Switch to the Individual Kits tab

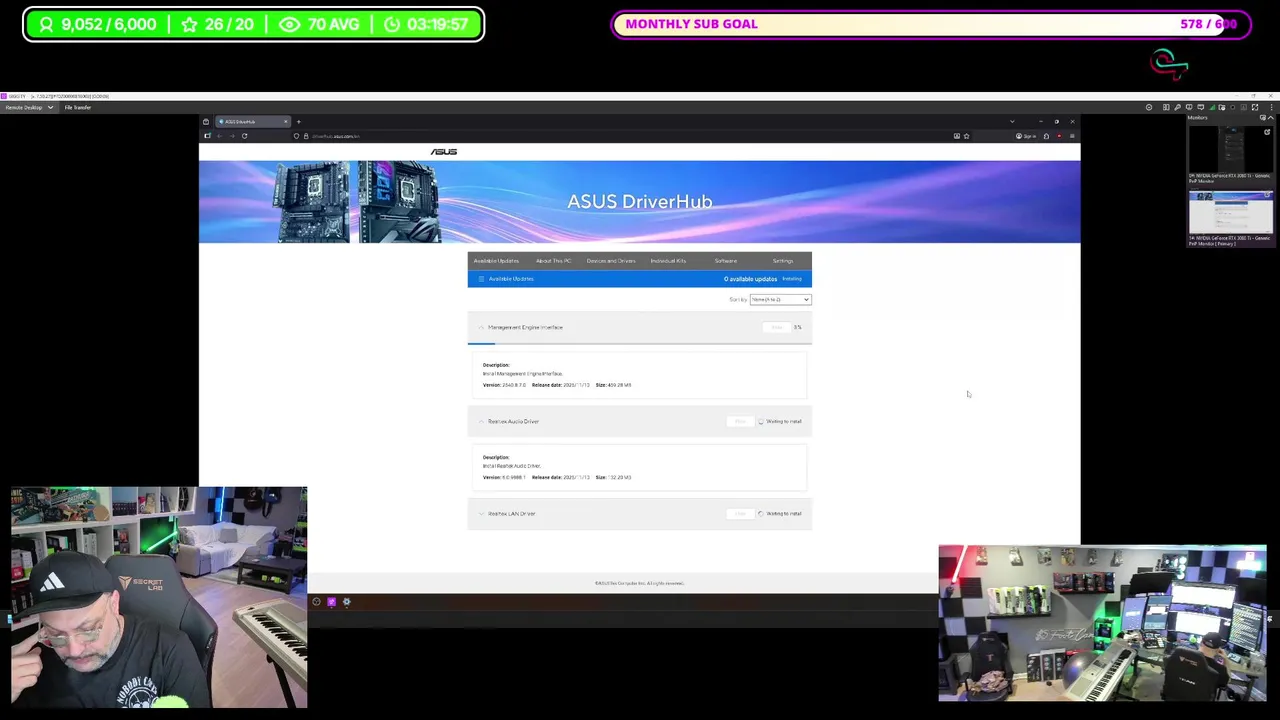point(668,261)
